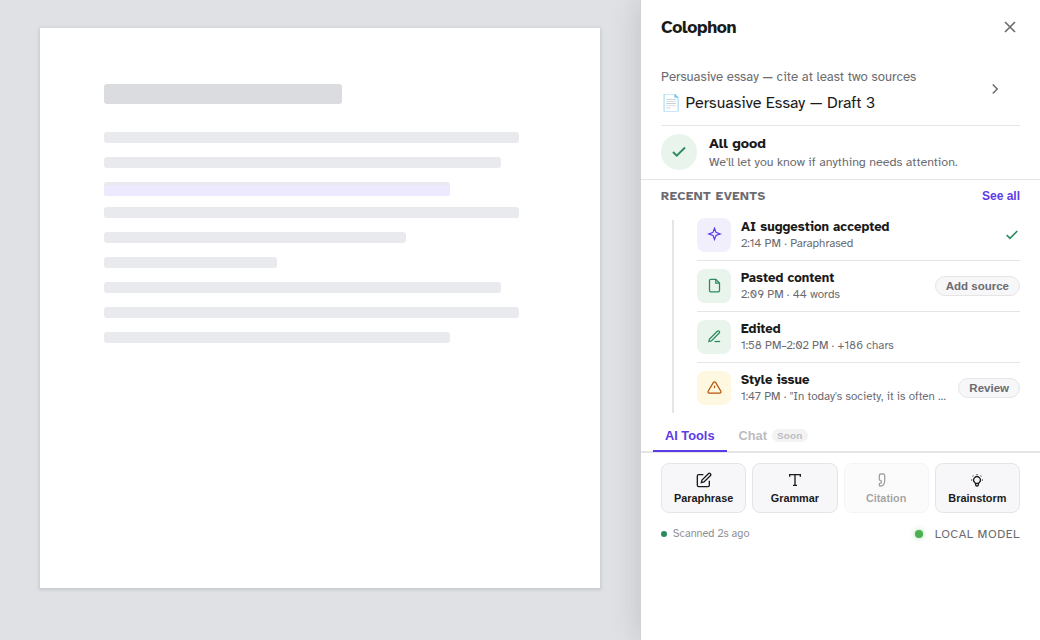This screenshot has width=1040, height=640.
Task: Click the document title placeholder bar
Action: click(x=223, y=94)
